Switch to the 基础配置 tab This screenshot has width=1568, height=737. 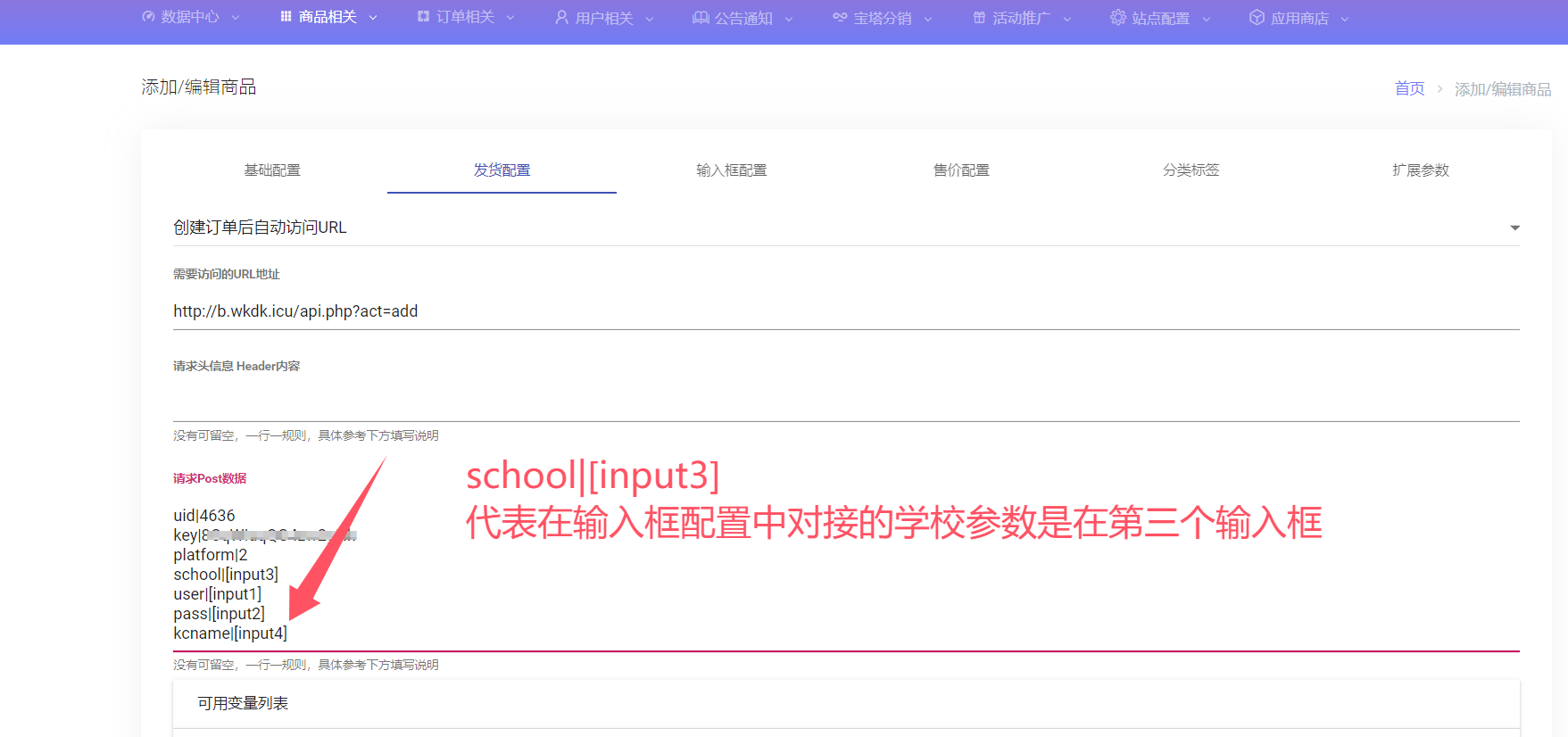[x=272, y=170]
